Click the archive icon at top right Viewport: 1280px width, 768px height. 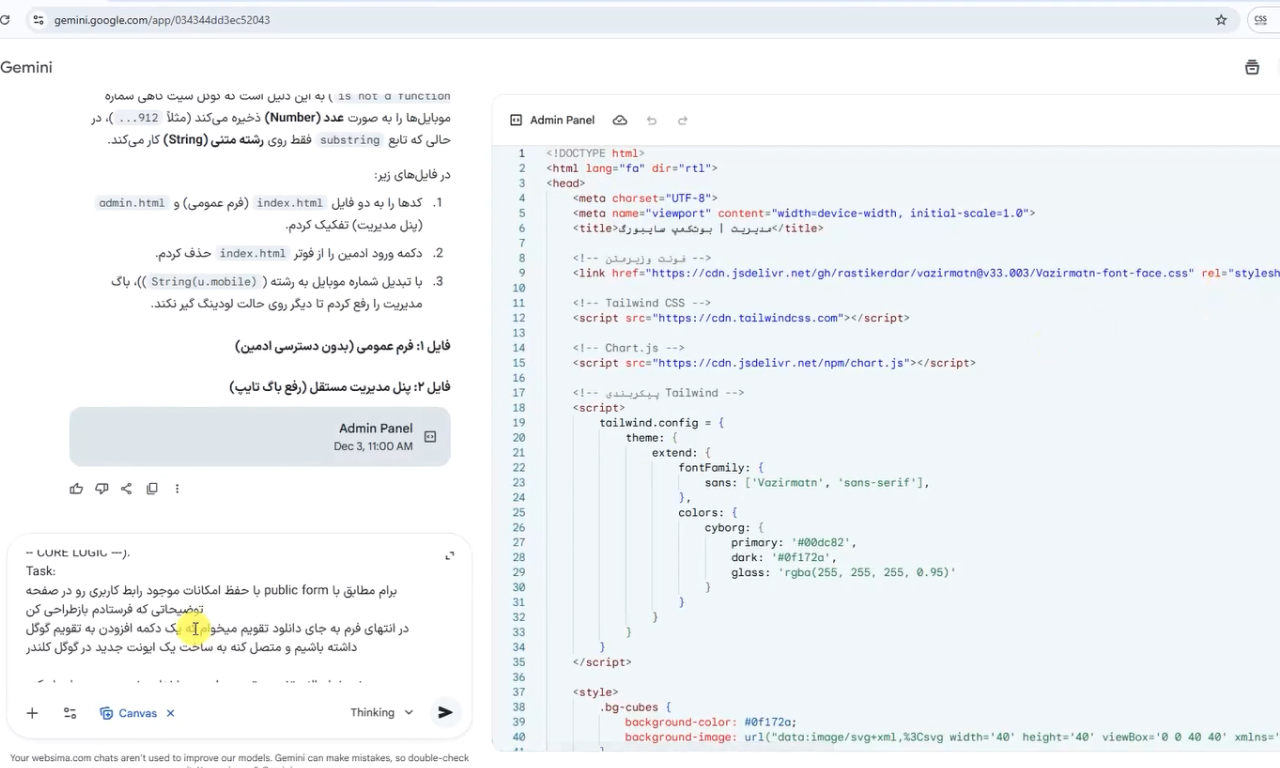coord(1252,68)
